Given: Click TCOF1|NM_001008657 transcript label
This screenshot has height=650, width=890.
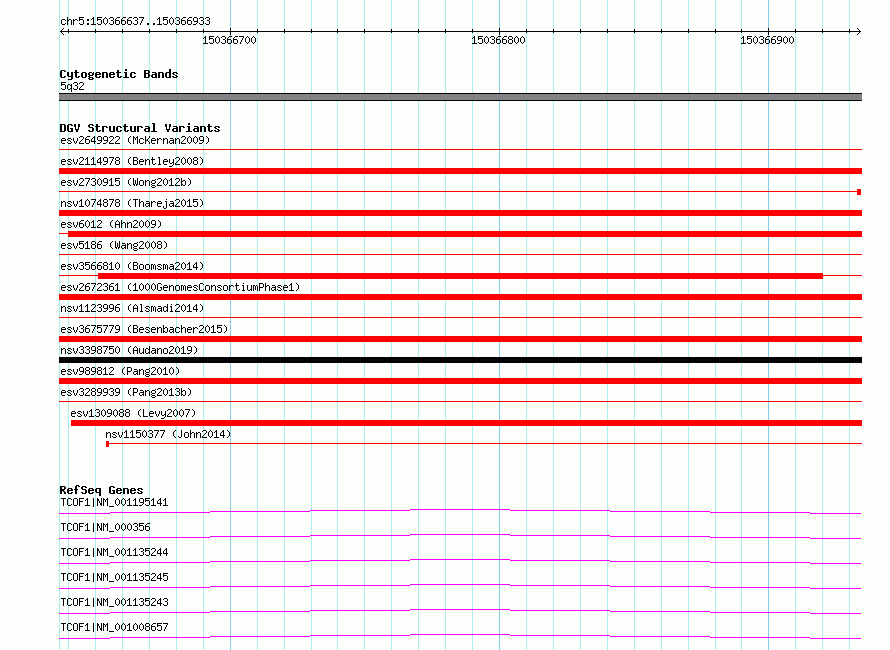Looking at the screenshot, I should 114,627.
